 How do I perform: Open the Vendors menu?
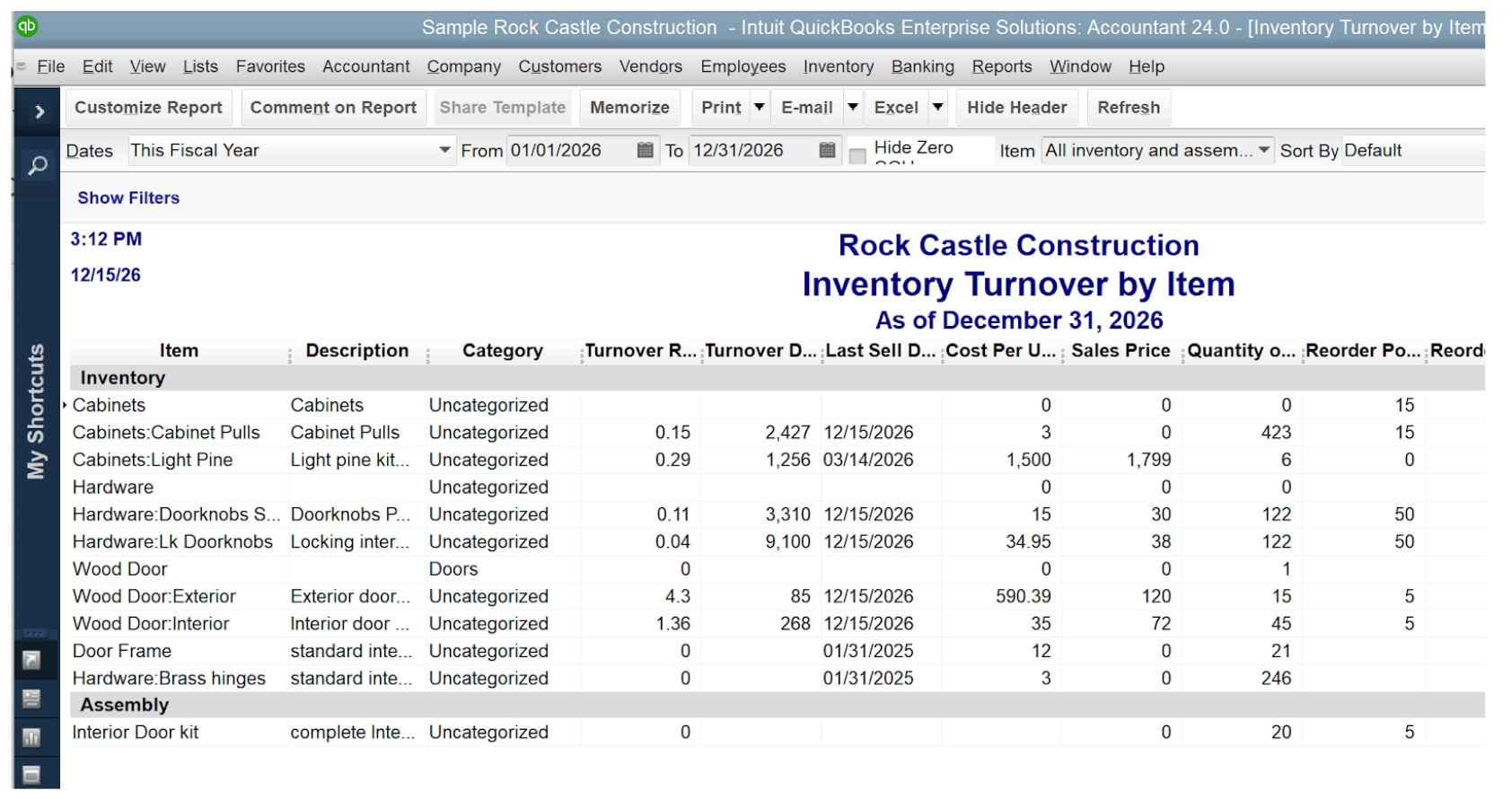click(651, 66)
